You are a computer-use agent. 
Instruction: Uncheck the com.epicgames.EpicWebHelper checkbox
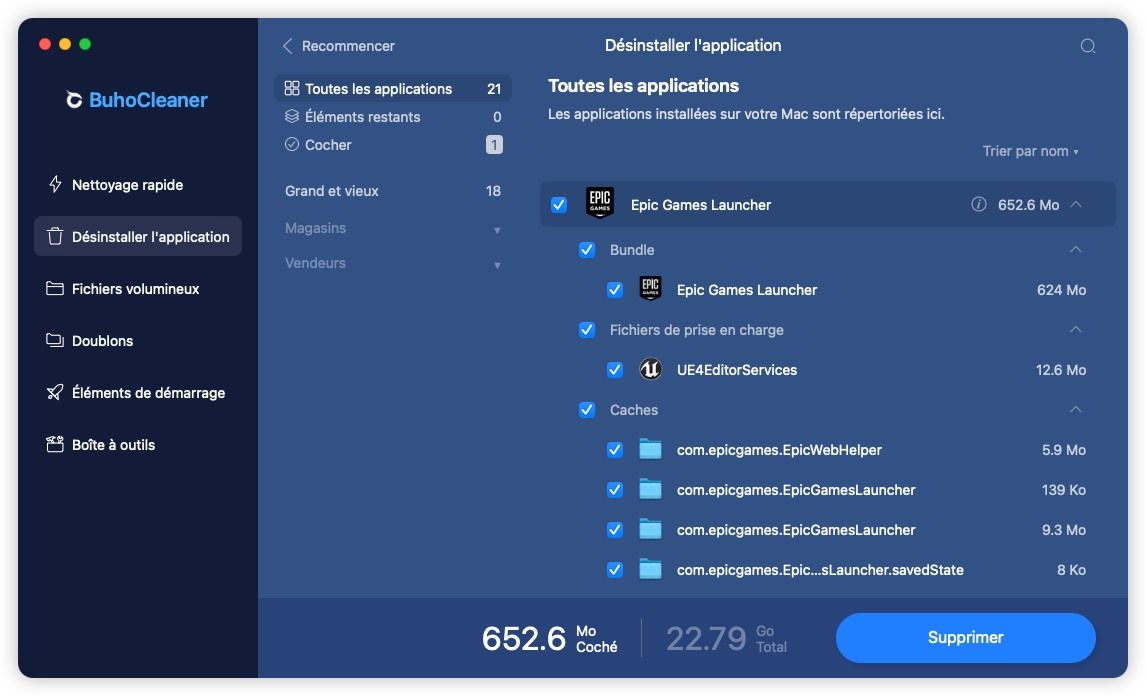coord(615,450)
